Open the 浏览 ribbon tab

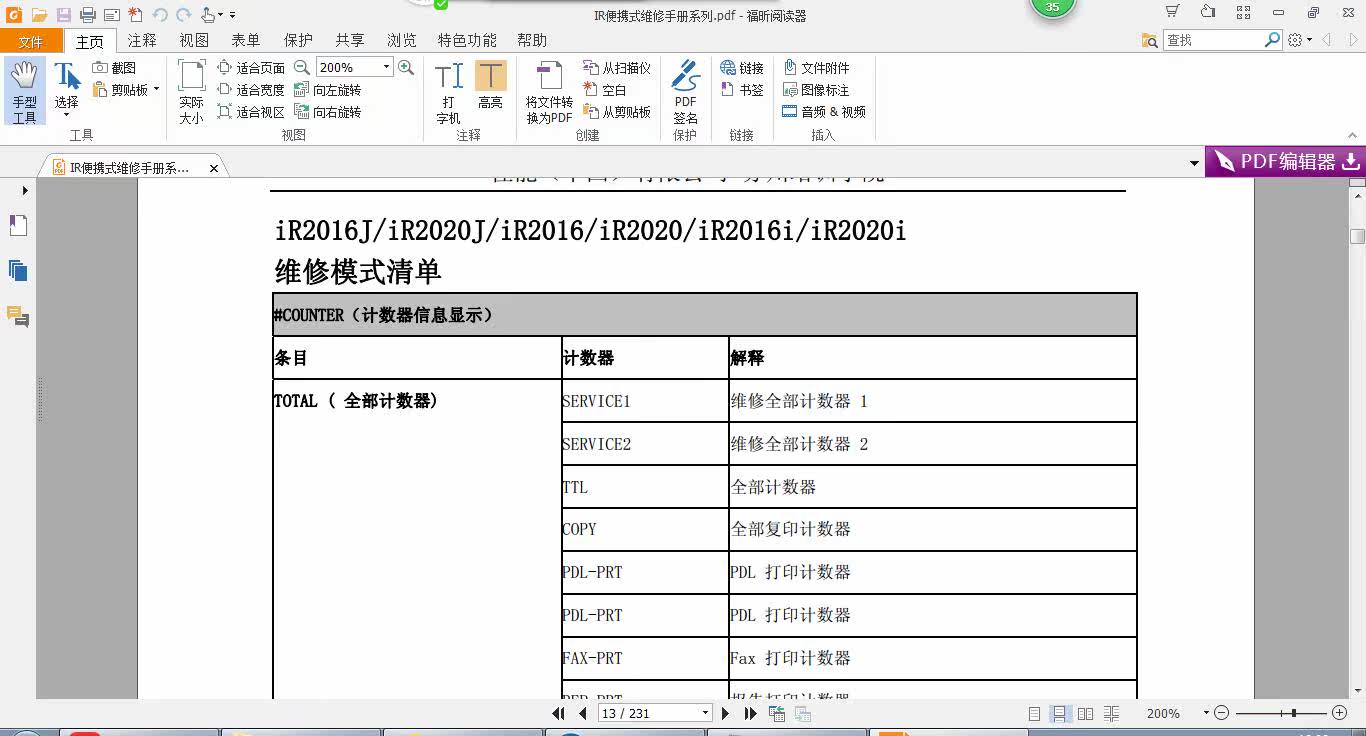tap(402, 41)
